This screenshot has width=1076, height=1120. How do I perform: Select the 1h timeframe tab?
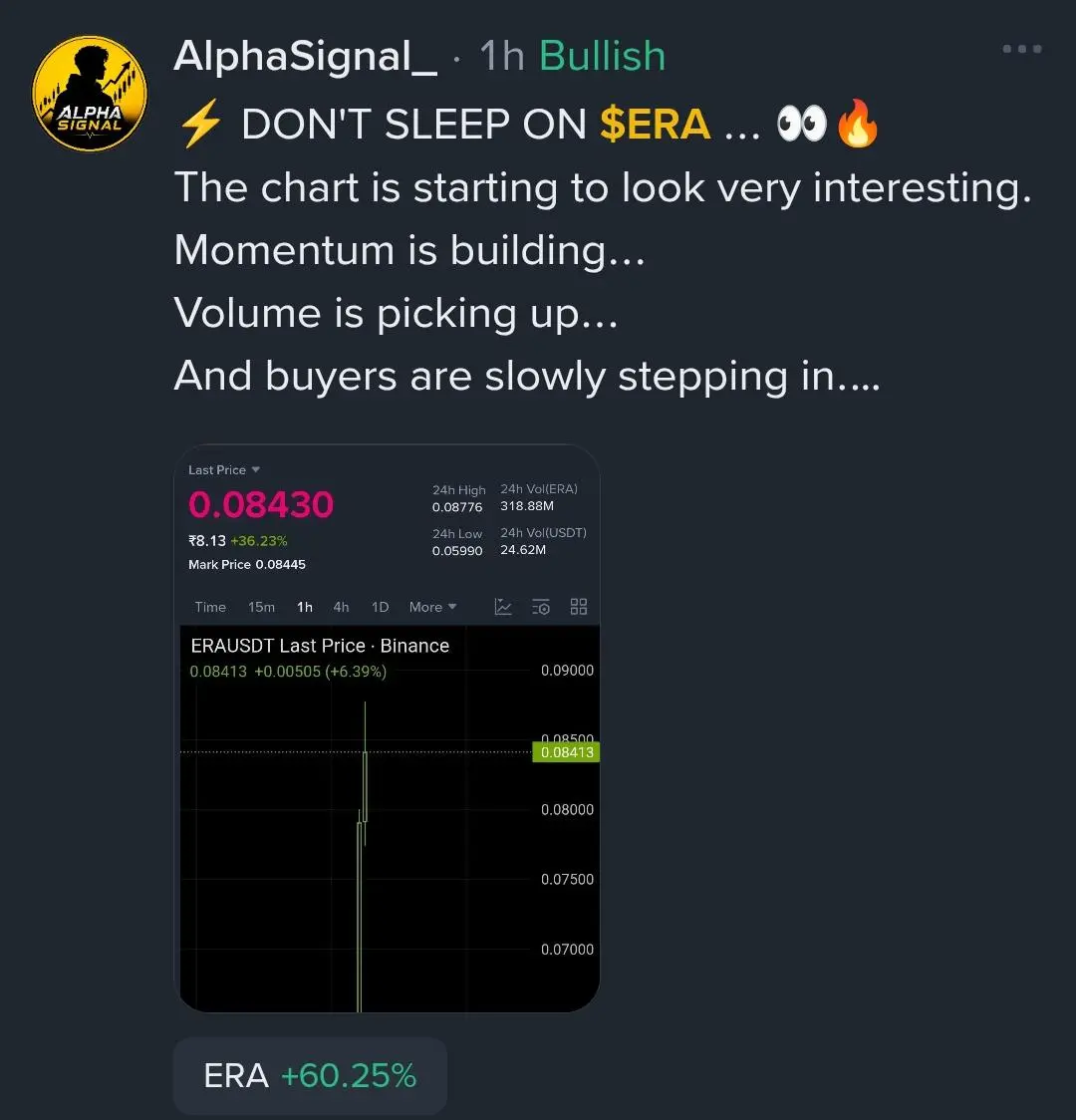(x=305, y=607)
